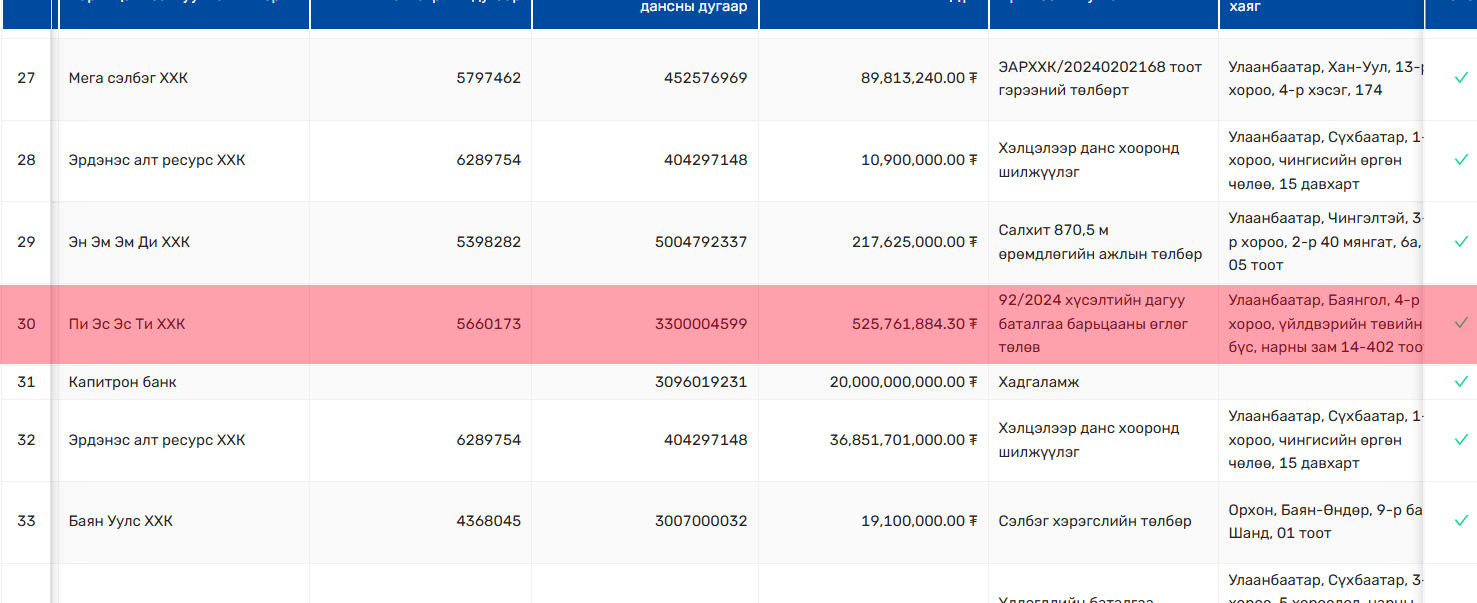1477x603 pixels.
Task: Click the checkmark beside Капитрон банк's Хадгаламж row
Action: pyautogui.click(x=1461, y=382)
